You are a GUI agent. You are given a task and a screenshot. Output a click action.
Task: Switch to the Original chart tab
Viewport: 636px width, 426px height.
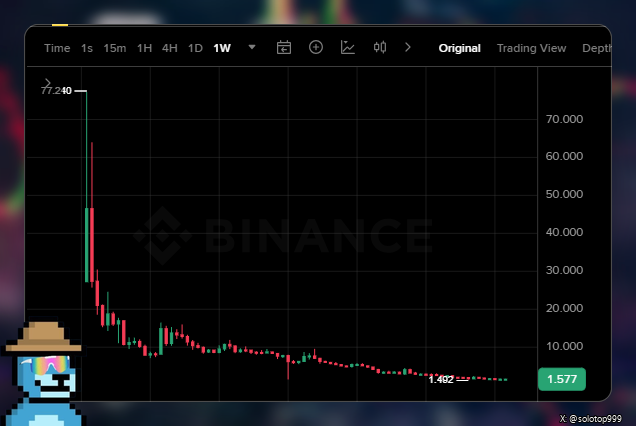point(460,48)
